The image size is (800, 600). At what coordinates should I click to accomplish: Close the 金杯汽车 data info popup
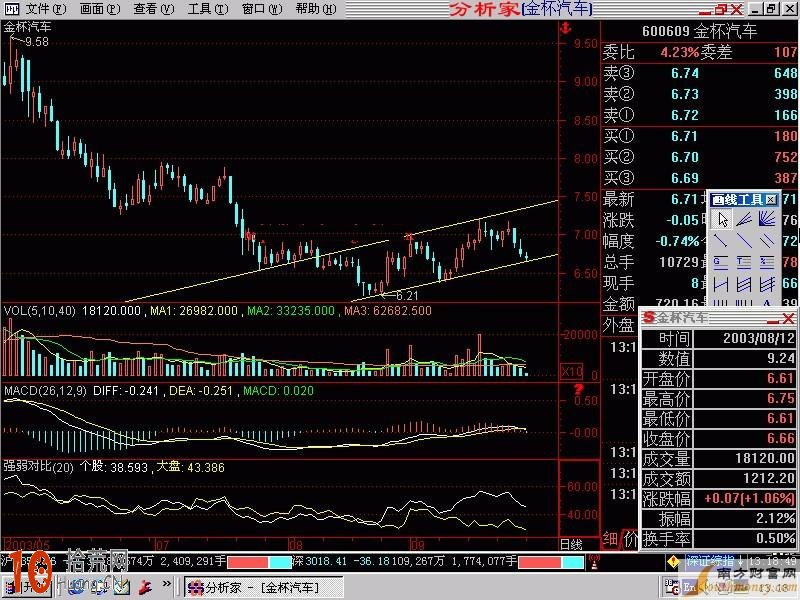point(788,319)
